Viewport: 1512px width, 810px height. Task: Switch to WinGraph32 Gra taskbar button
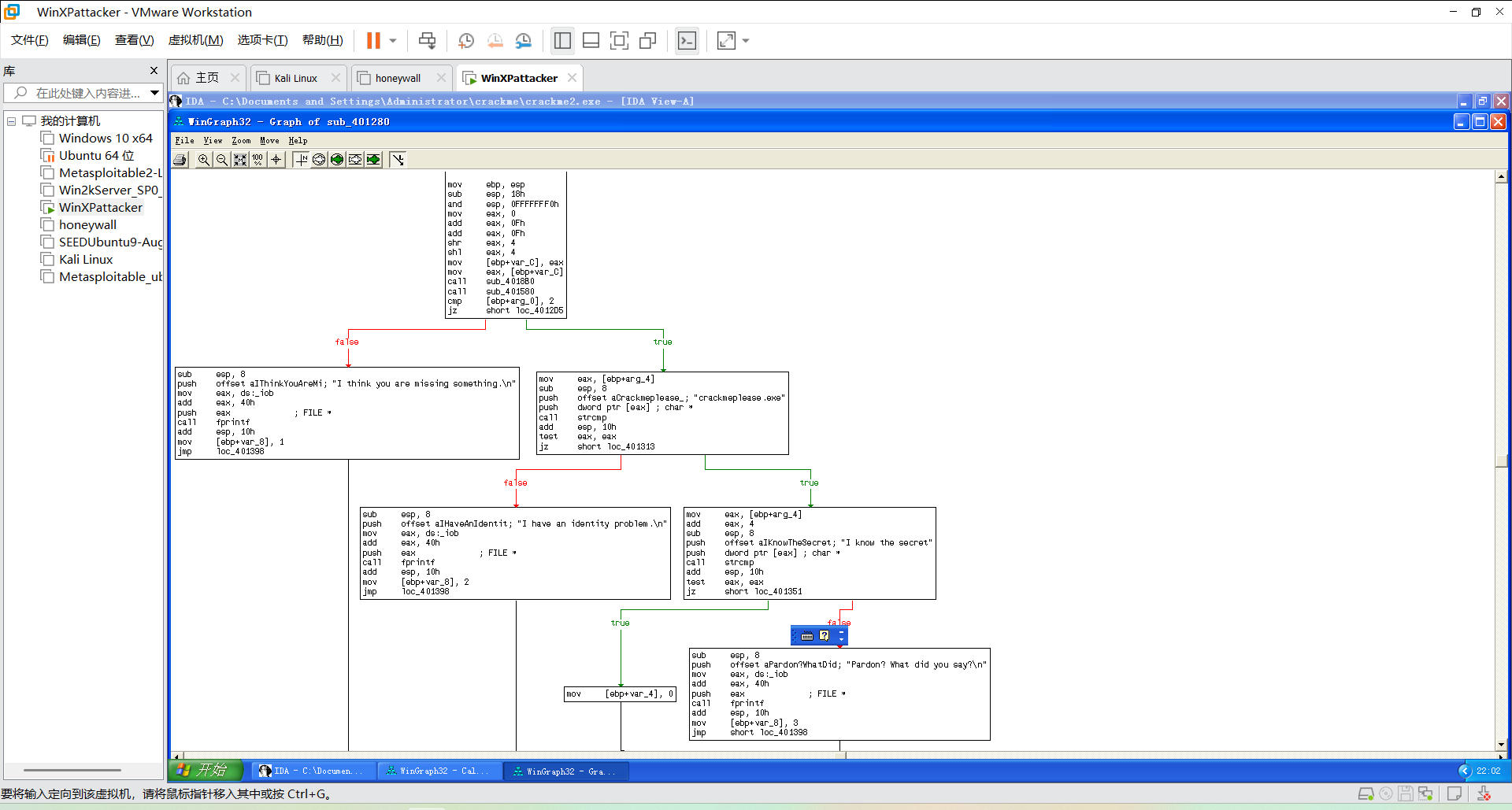point(564,771)
